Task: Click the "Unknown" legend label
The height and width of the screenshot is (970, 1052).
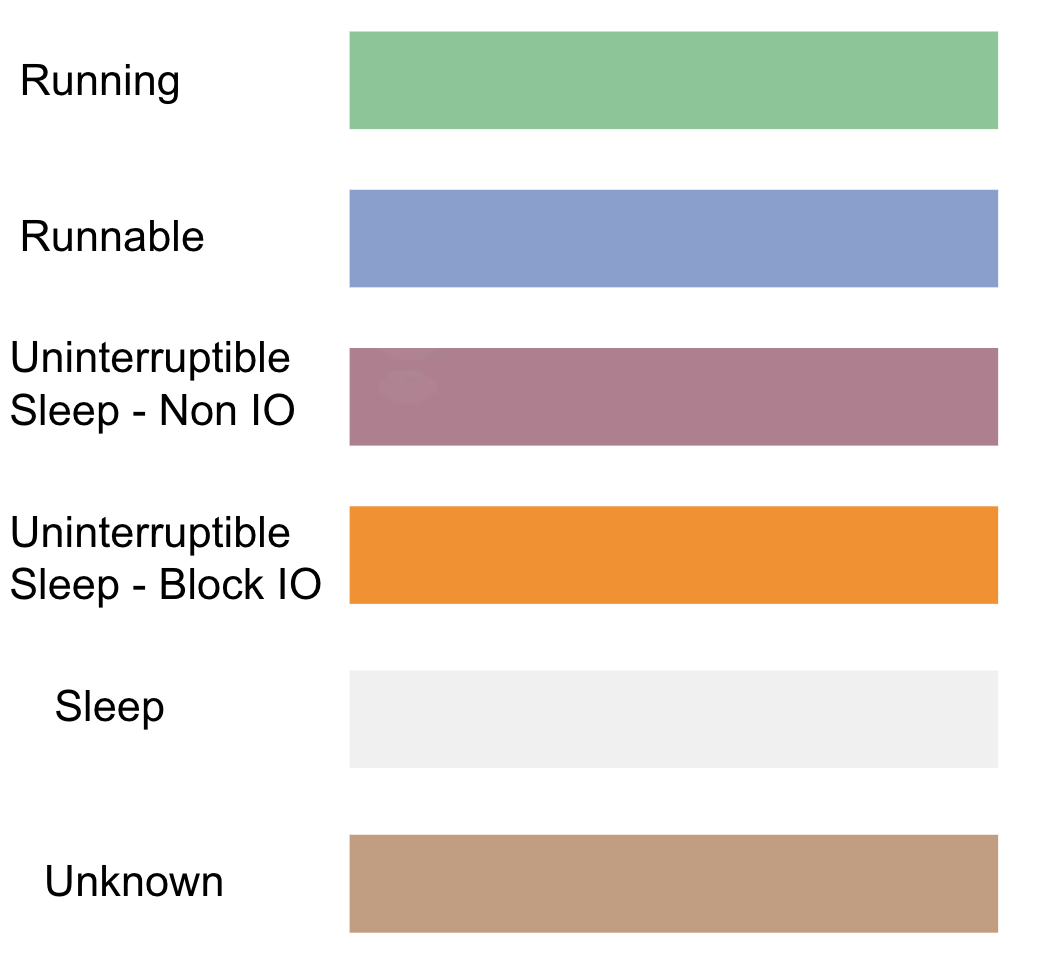Action: tap(134, 882)
